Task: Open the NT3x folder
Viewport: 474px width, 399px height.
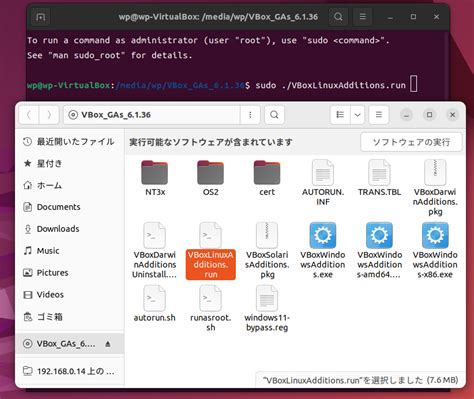Action: pos(155,178)
